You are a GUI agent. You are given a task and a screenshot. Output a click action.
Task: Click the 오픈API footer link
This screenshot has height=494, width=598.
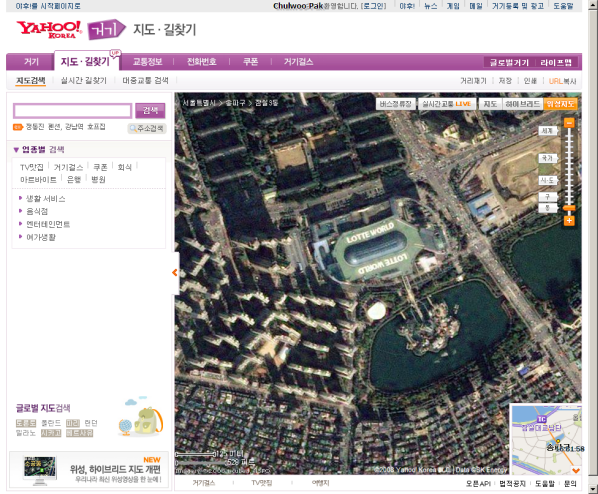[478, 484]
